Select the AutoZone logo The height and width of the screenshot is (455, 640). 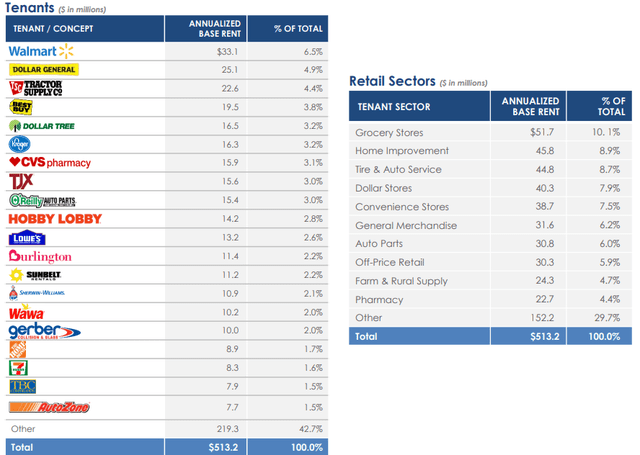tap(49, 407)
